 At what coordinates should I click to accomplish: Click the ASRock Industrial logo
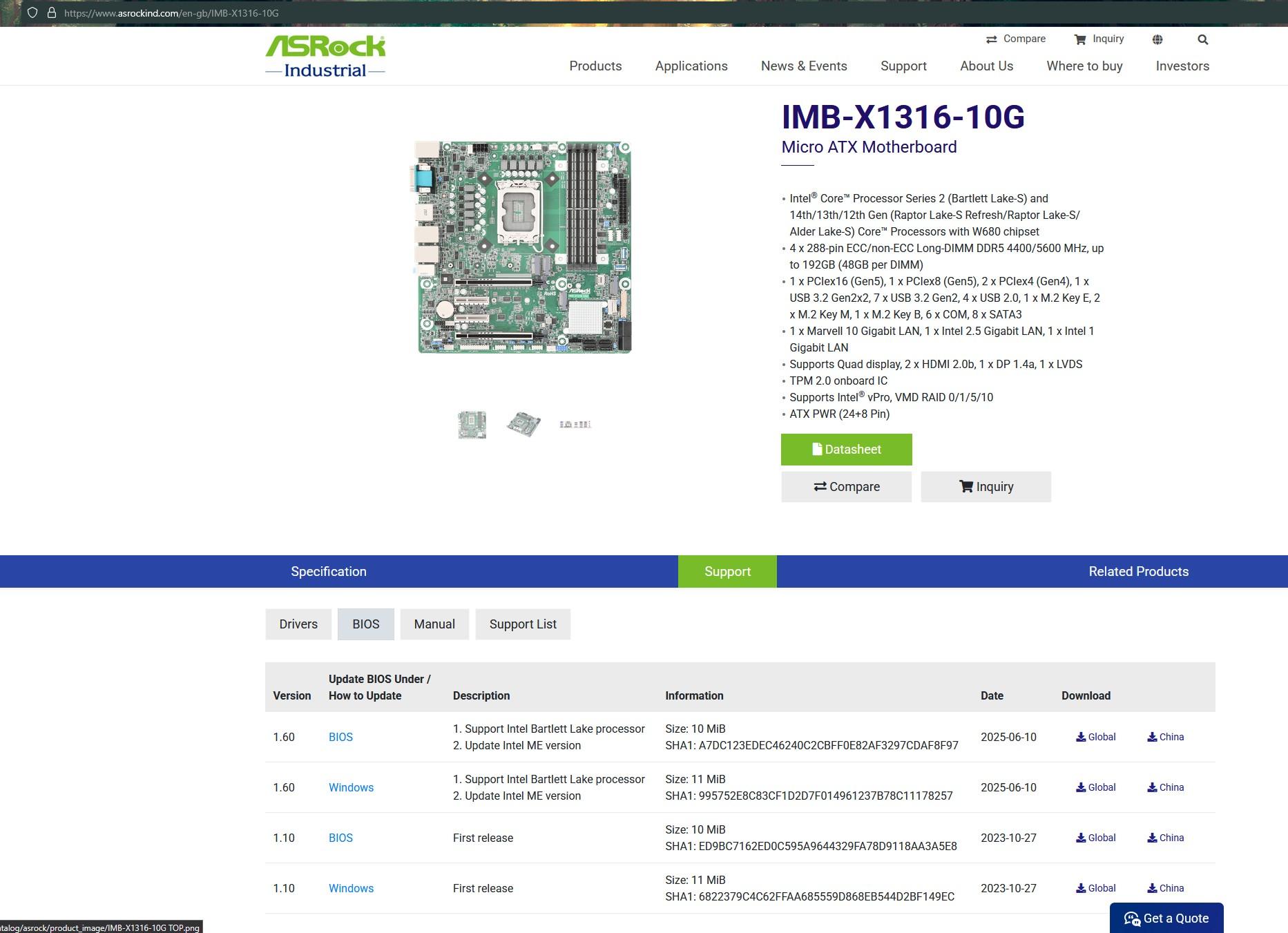[x=325, y=56]
